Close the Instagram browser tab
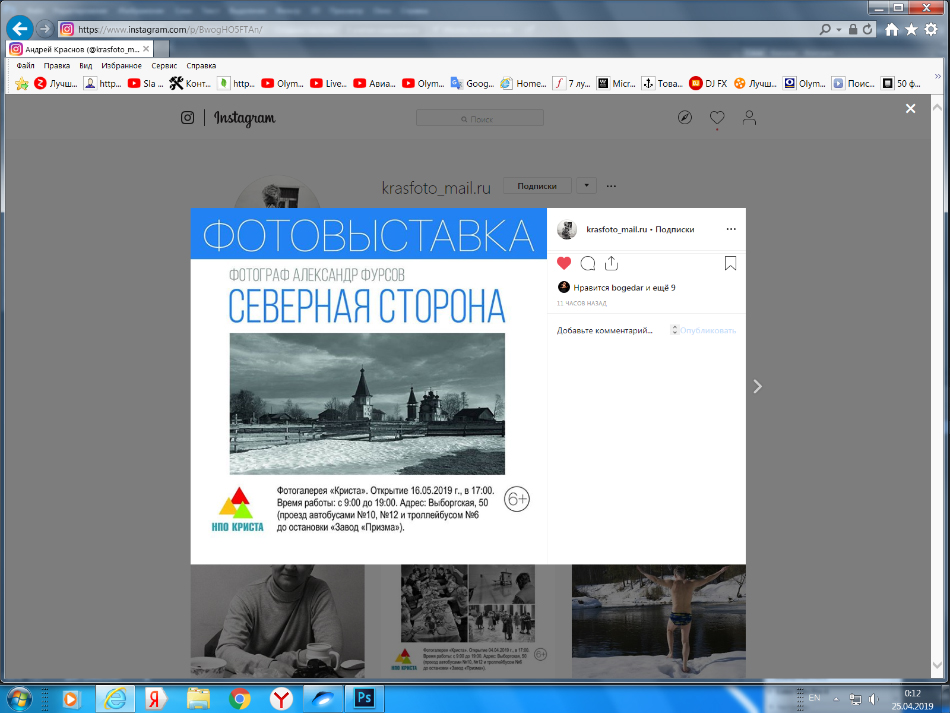The width and height of the screenshot is (950, 713). tap(146, 49)
